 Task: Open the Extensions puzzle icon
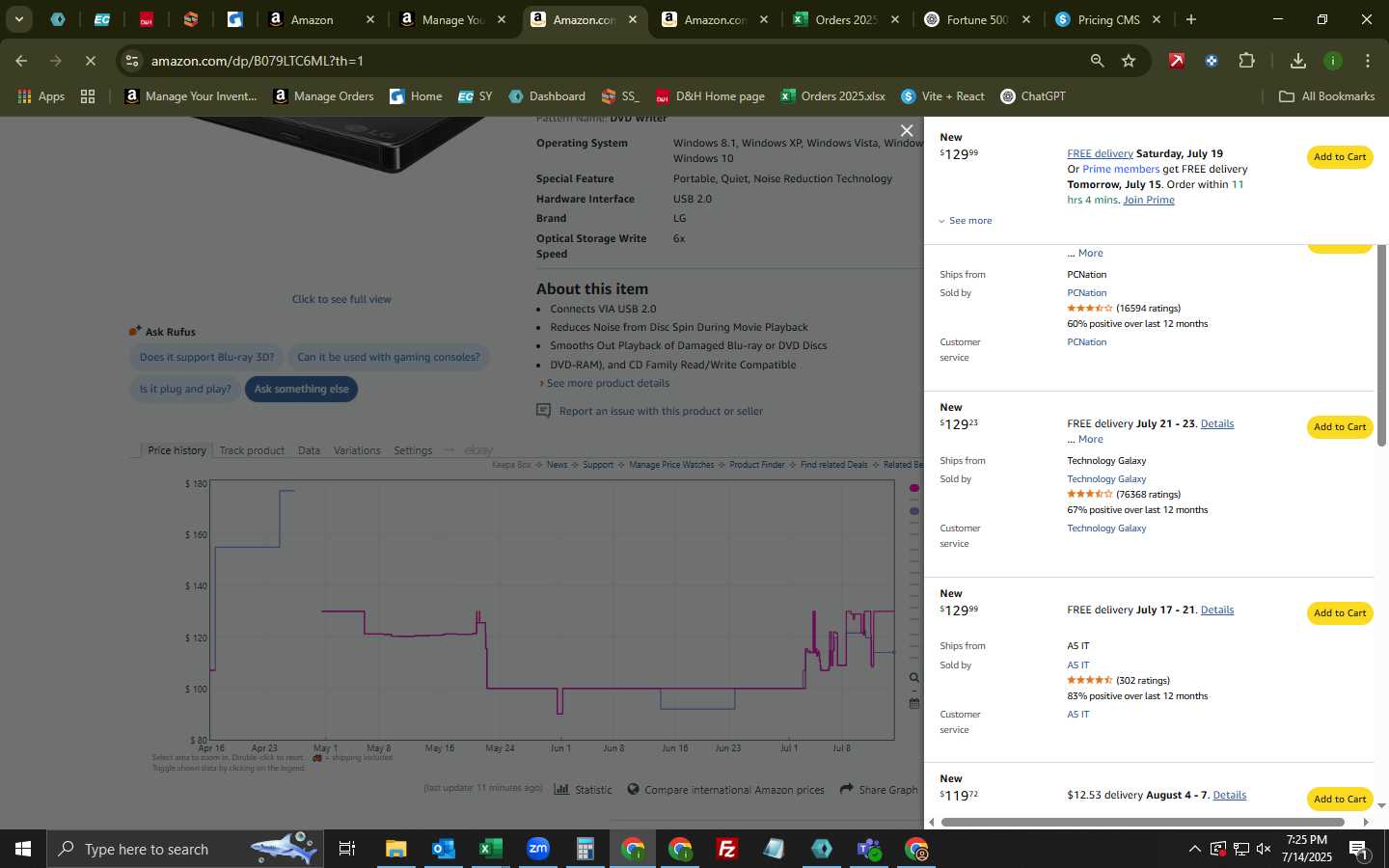[1246, 61]
